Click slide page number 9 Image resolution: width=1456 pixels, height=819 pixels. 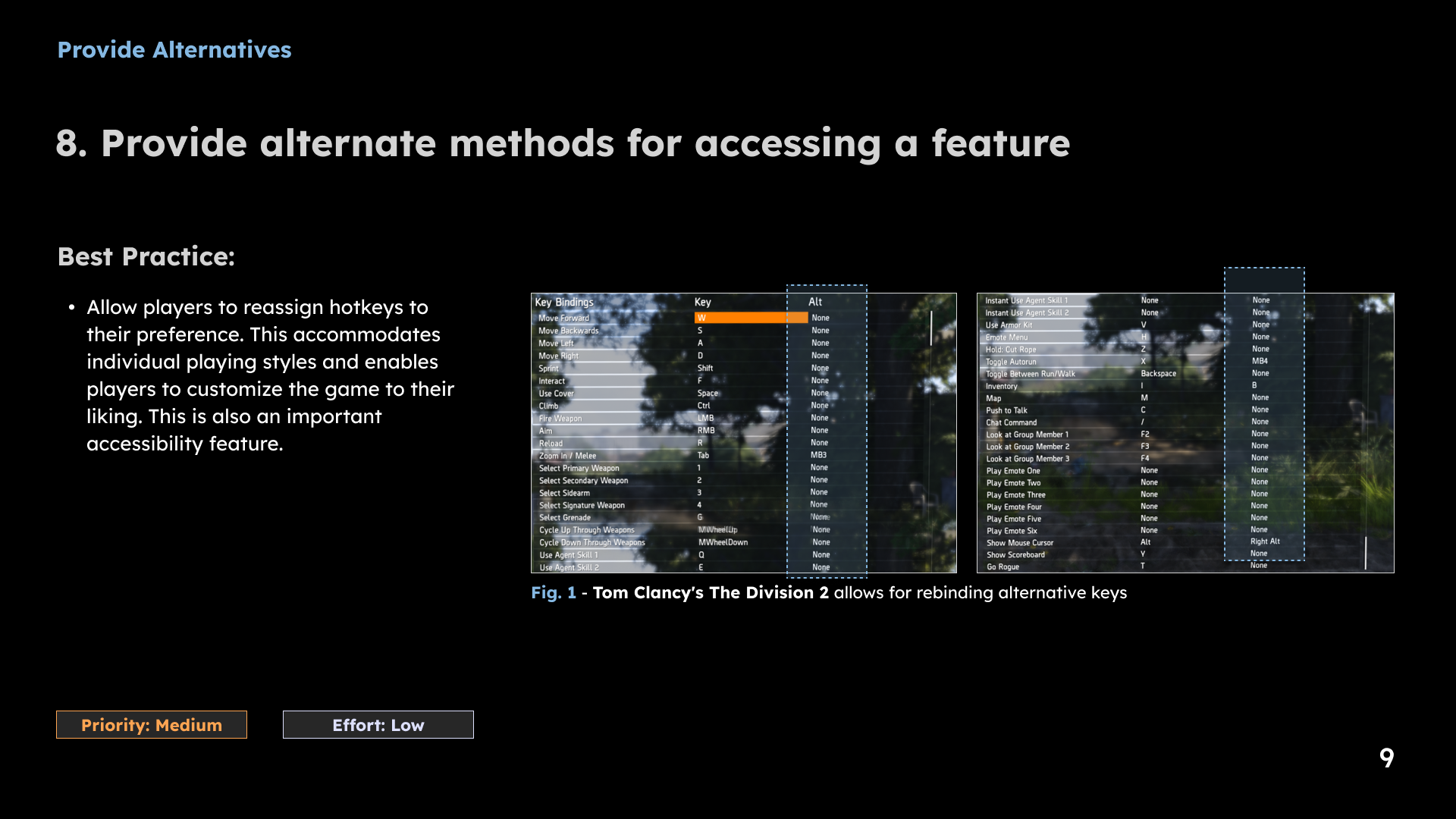[x=1386, y=758]
